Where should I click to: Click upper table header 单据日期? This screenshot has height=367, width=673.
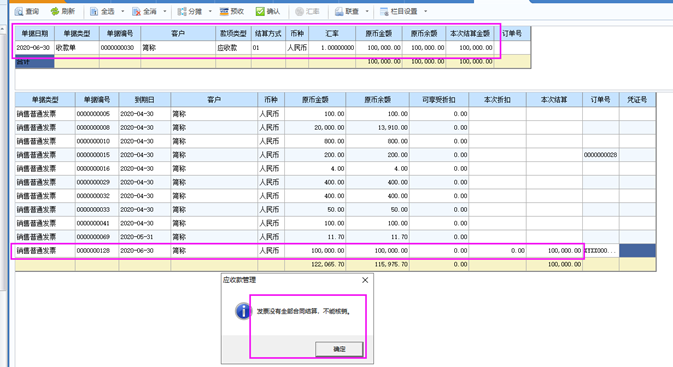click(35, 33)
